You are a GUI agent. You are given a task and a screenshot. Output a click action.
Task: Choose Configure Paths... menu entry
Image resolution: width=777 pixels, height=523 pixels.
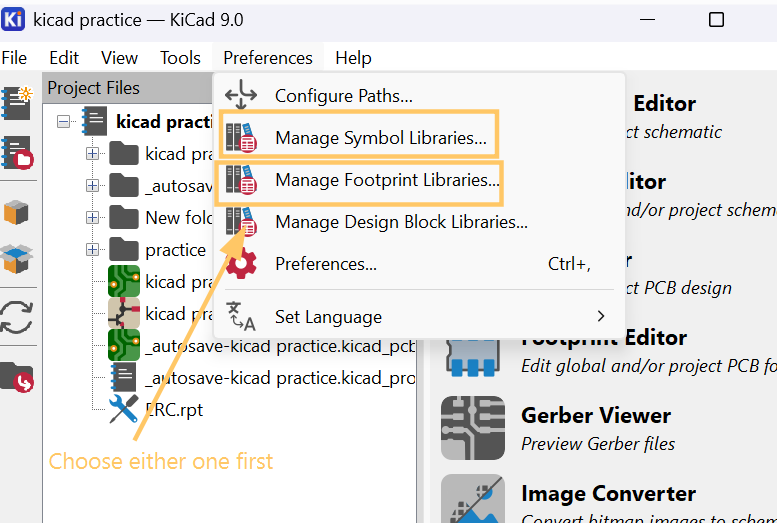pyautogui.click(x=419, y=95)
